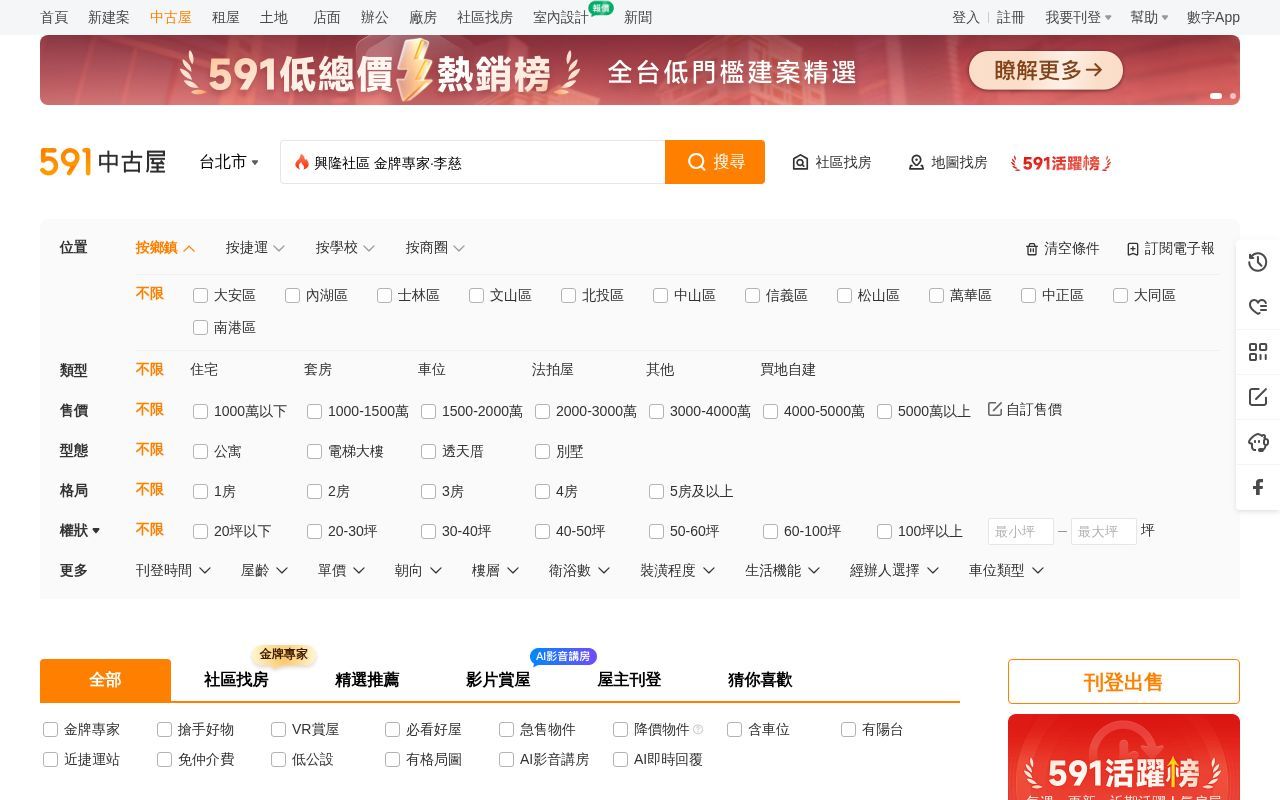
Task: Switch to the 影片賞屋 listing tab
Action: (x=498, y=680)
